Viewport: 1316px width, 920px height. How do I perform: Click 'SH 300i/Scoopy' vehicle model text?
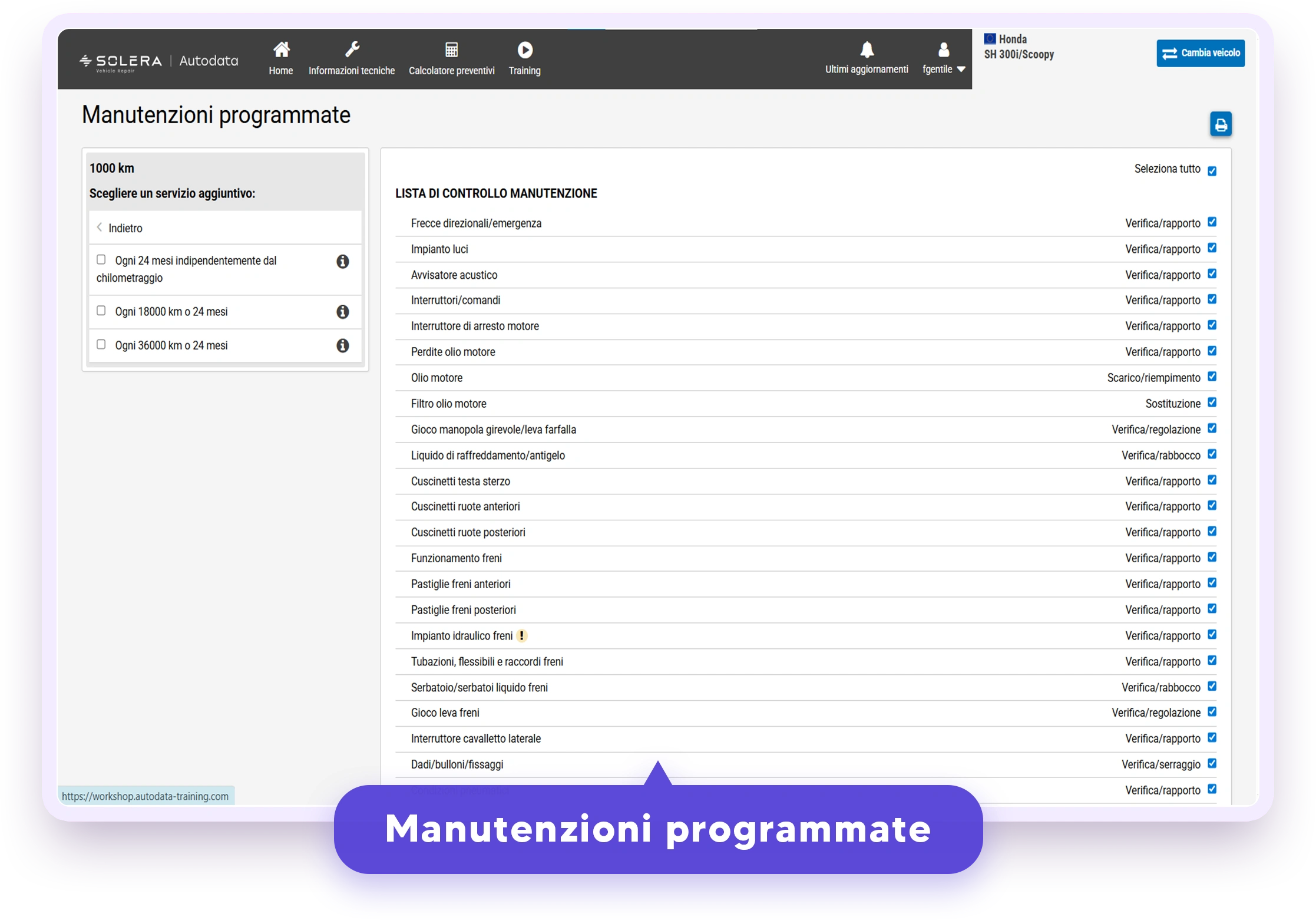[x=1019, y=54]
